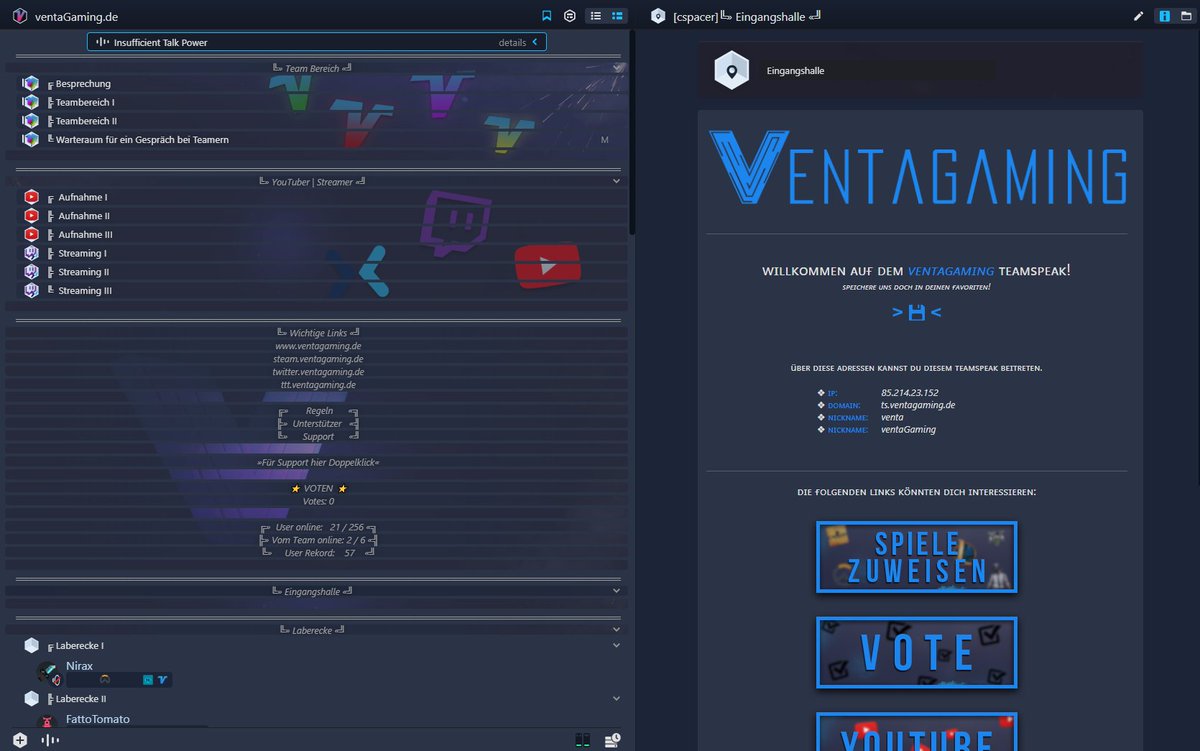Select the Support channel entry

[x=318, y=437]
